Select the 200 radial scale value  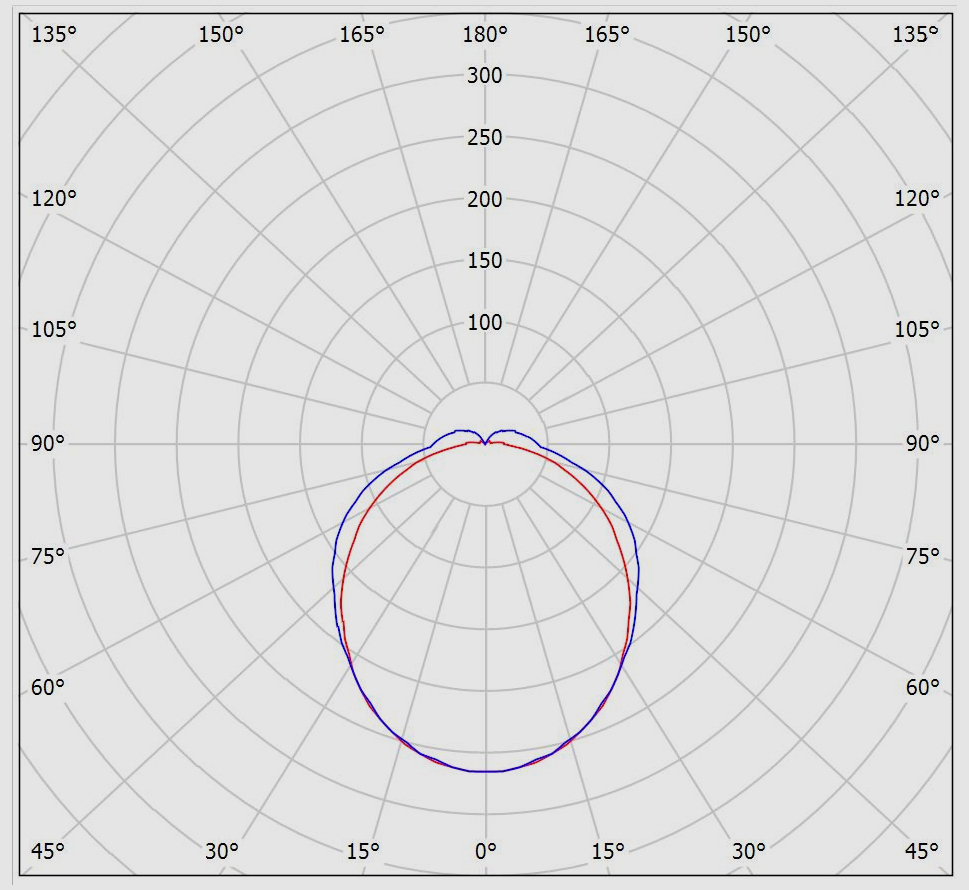coord(484,199)
